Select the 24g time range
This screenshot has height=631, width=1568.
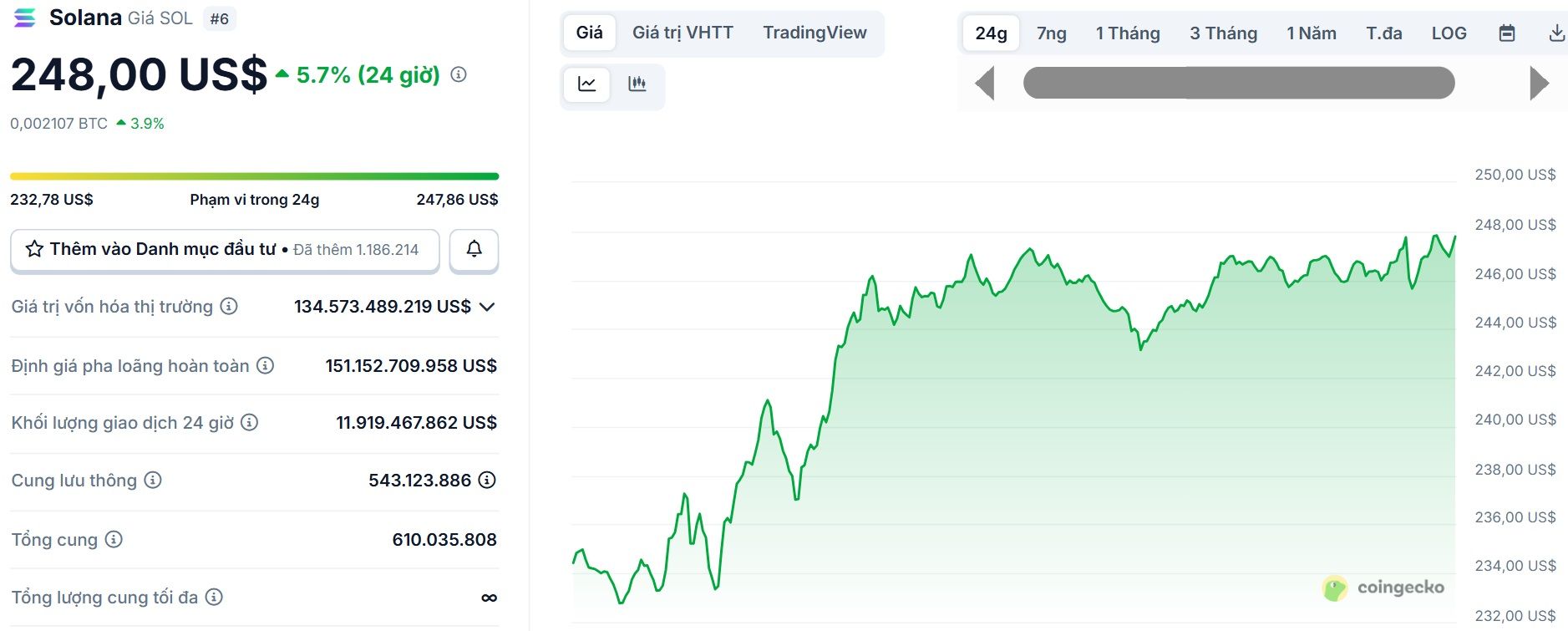pyautogui.click(x=991, y=33)
